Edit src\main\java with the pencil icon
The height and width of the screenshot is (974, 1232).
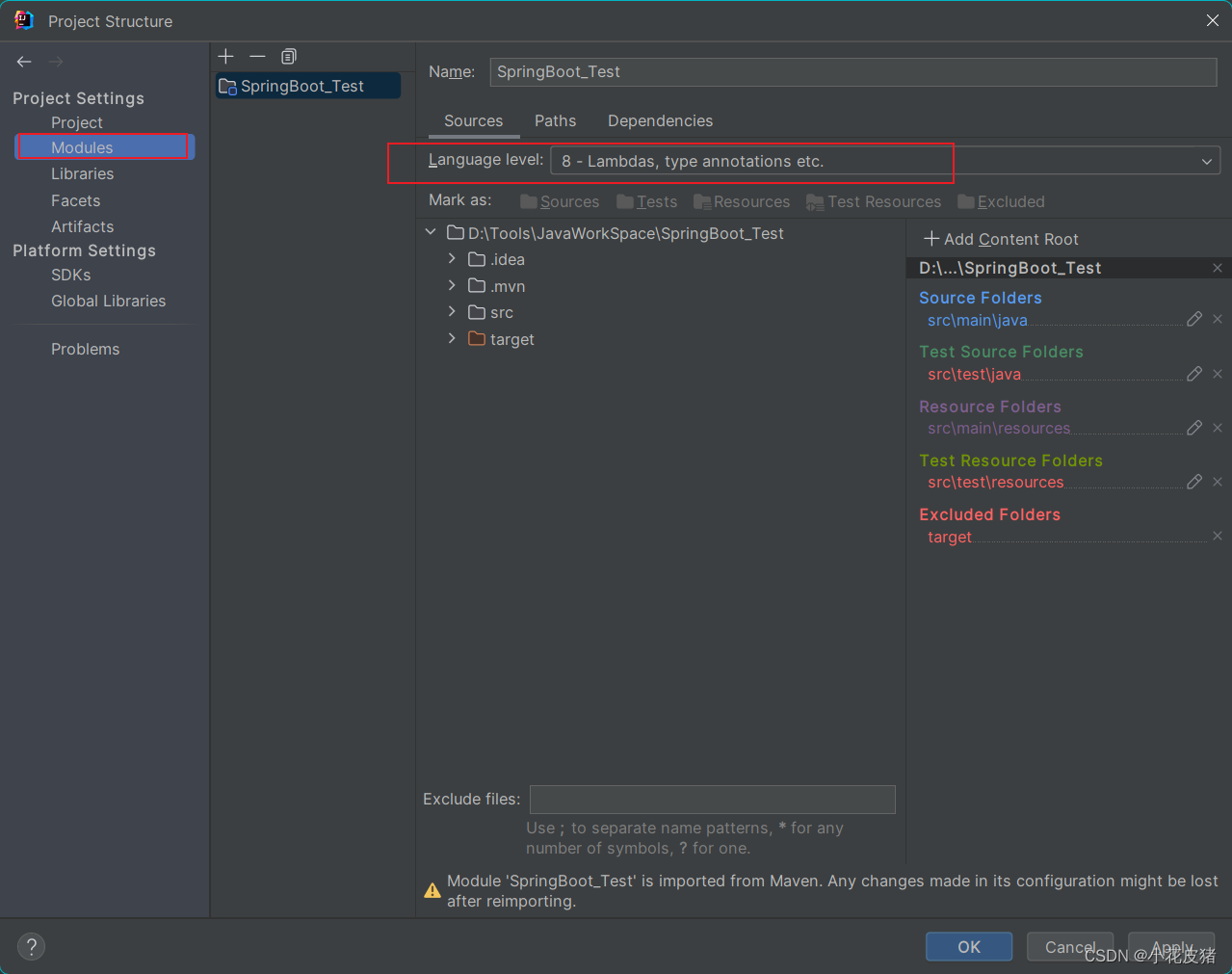[x=1193, y=319]
